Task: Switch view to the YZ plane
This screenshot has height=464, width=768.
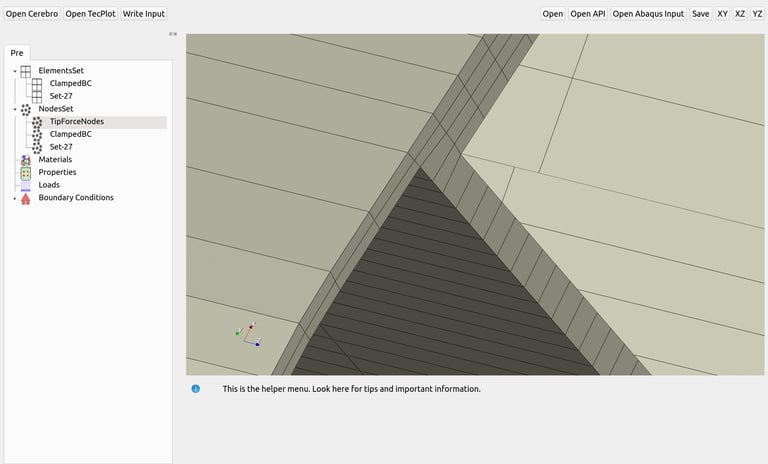Action: coord(757,14)
